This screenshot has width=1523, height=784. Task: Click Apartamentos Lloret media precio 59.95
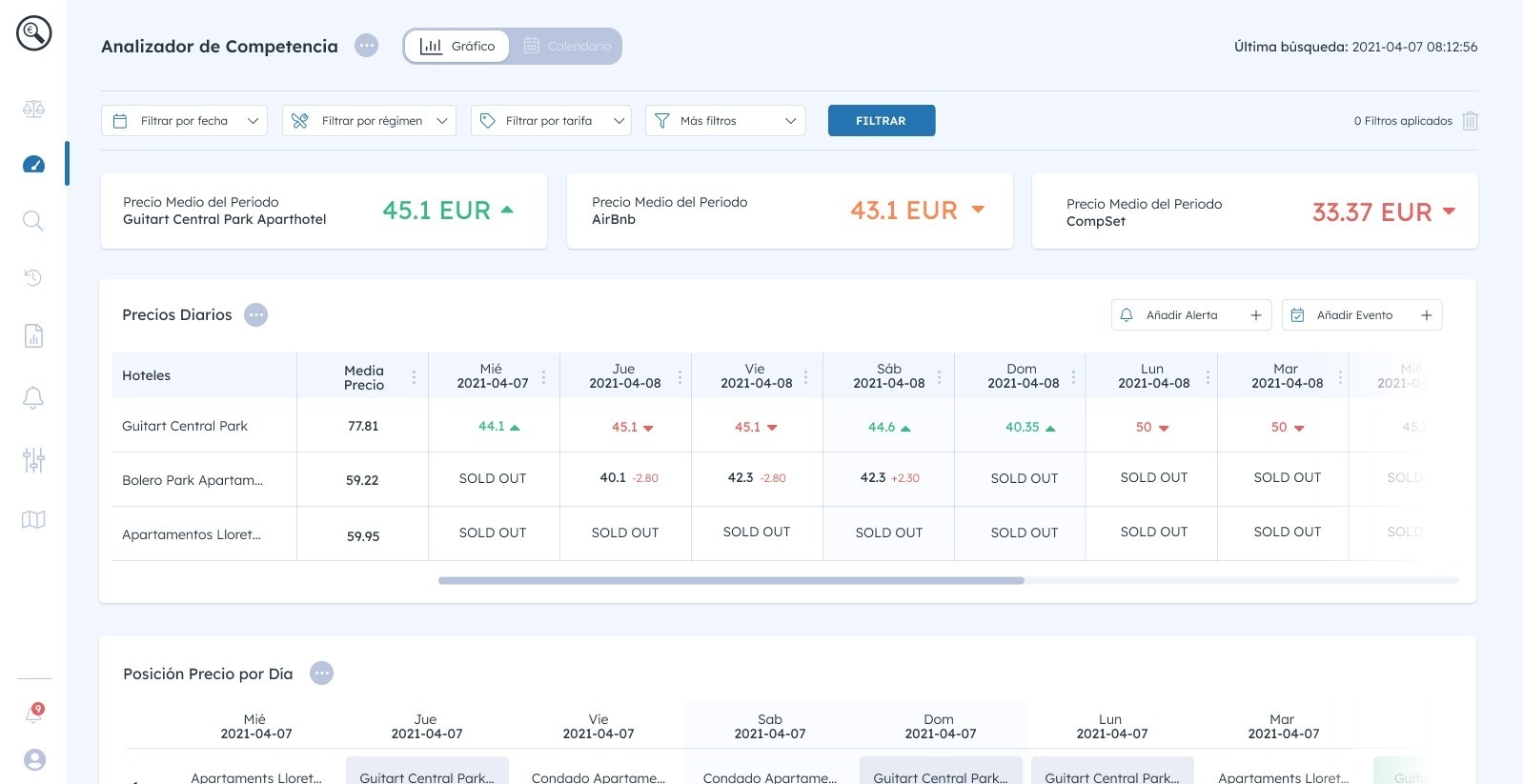(x=363, y=536)
